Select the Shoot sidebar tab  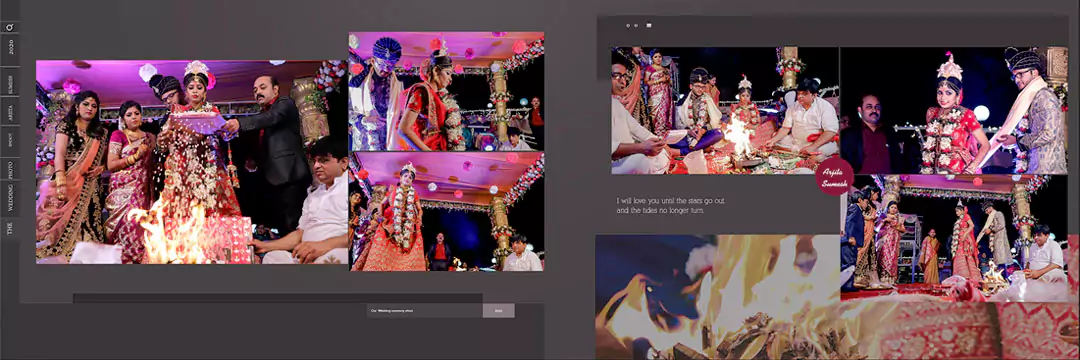point(10,140)
